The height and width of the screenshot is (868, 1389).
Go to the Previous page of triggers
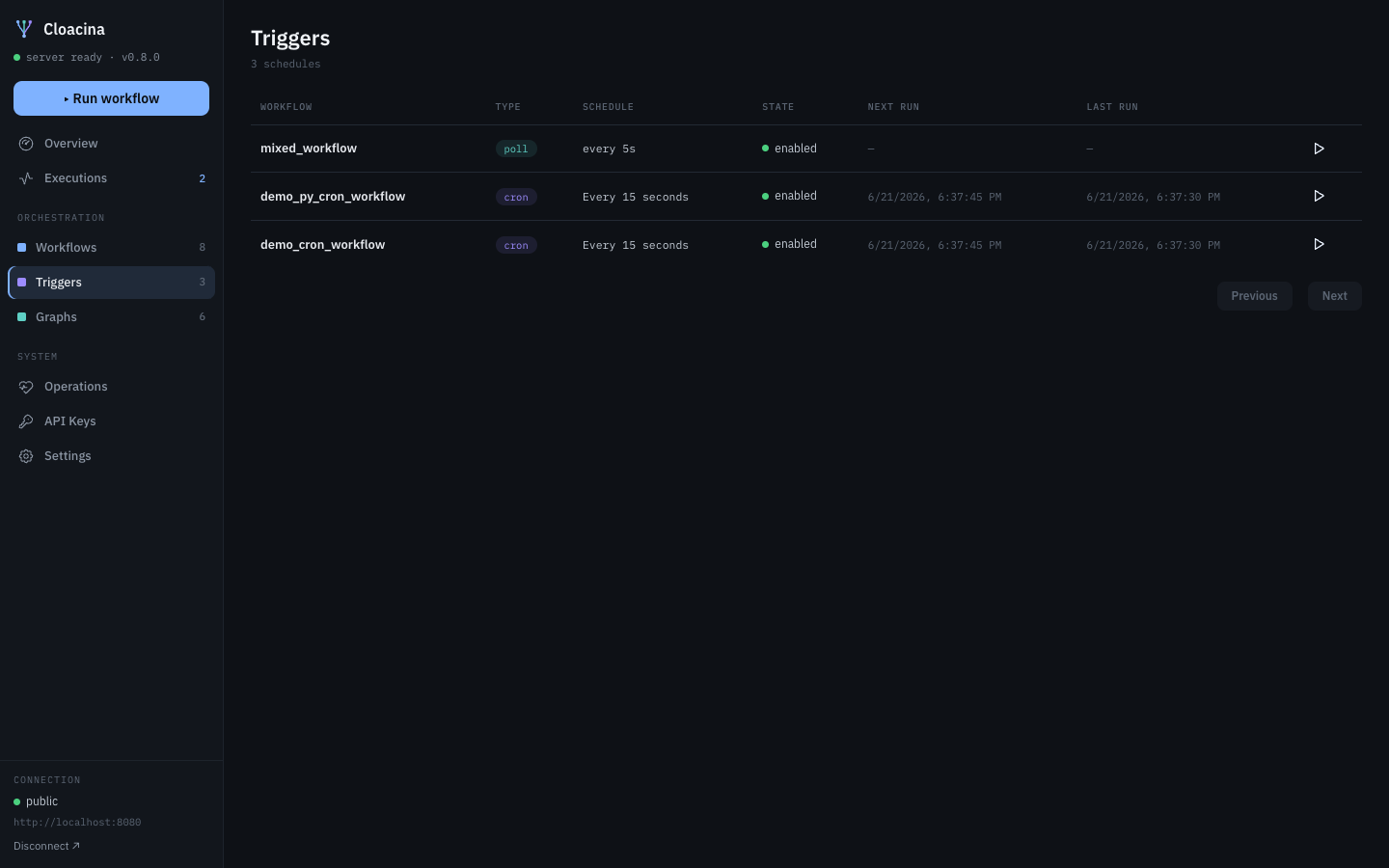[1254, 296]
